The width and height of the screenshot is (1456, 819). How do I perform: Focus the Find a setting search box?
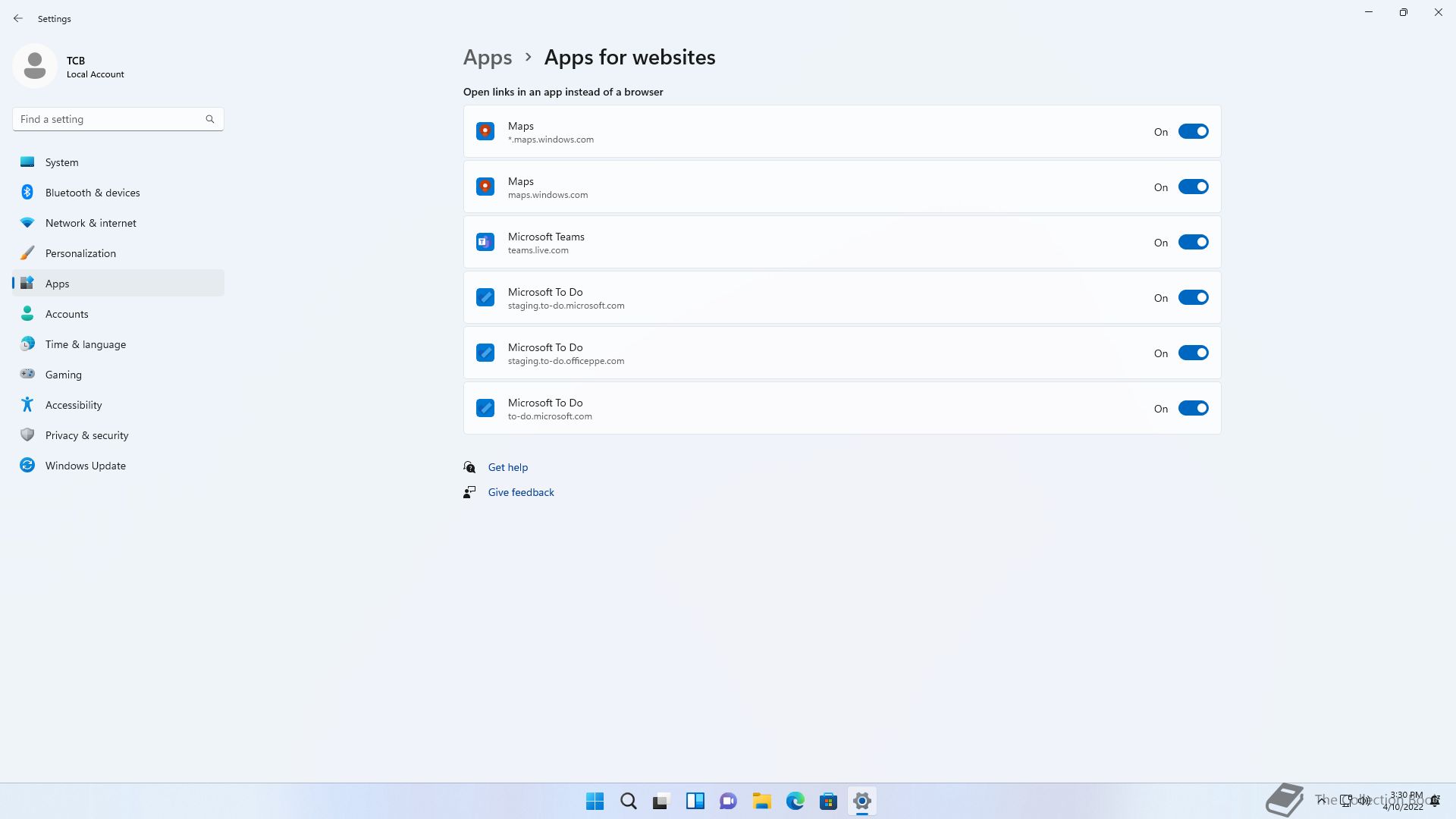tap(118, 119)
